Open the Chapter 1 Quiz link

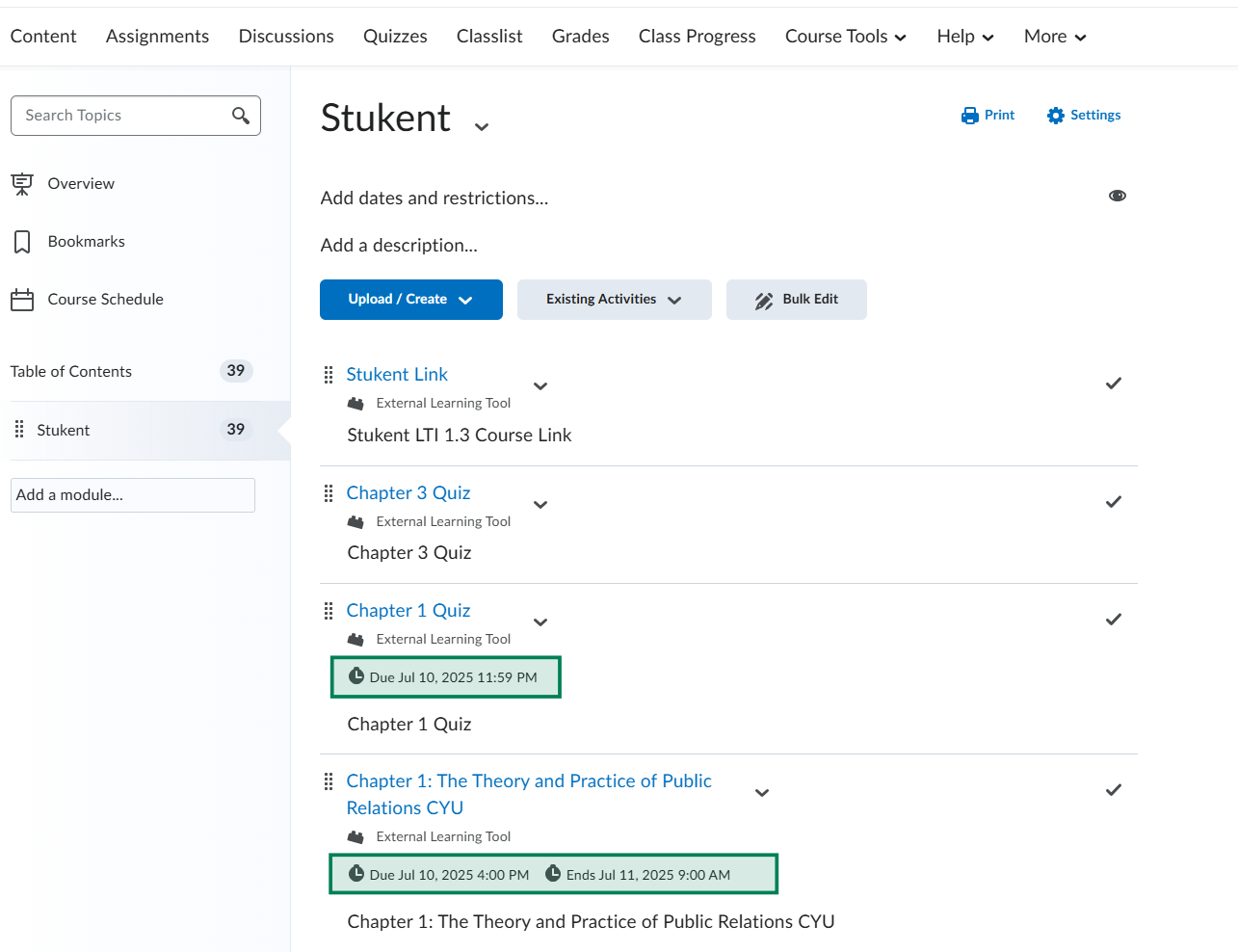[x=408, y=610]
